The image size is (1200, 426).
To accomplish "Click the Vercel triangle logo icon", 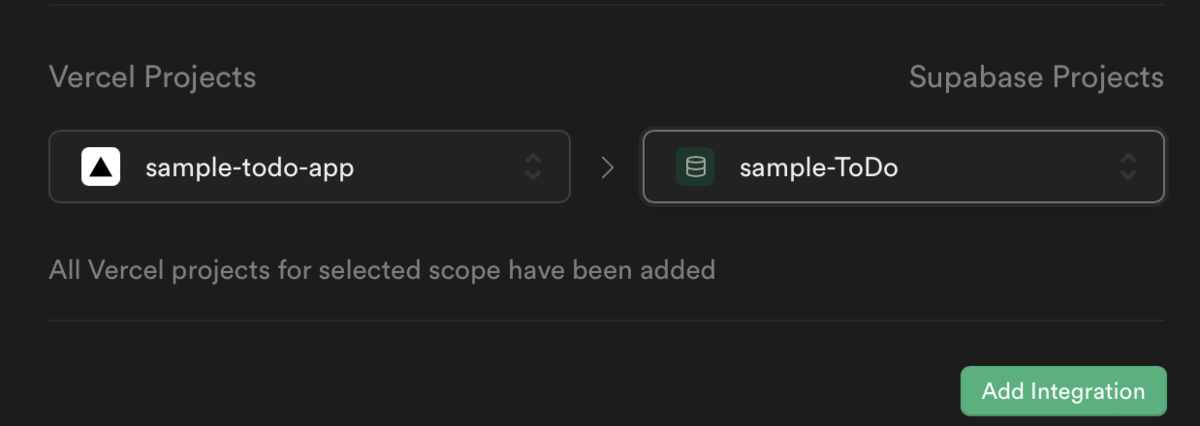I will tap(100, 167).
